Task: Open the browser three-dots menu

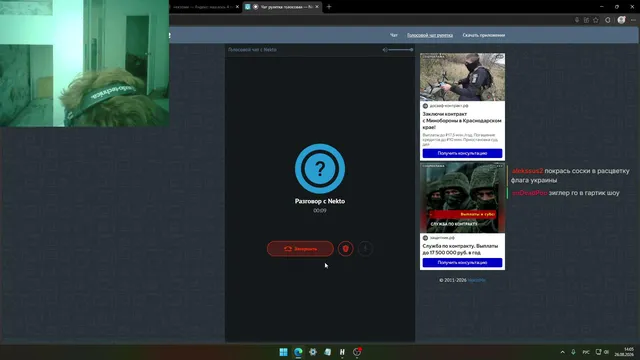Action: (633, 20)
